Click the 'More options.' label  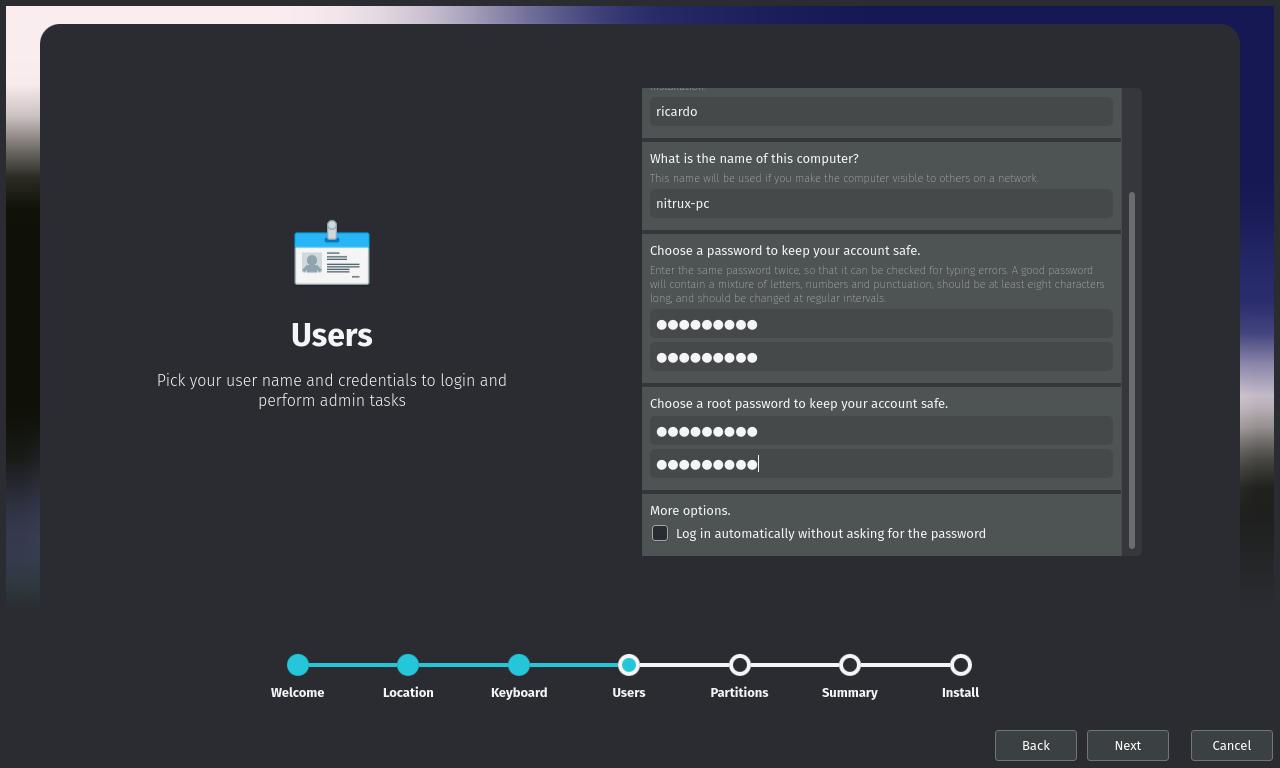pos(690,510)
